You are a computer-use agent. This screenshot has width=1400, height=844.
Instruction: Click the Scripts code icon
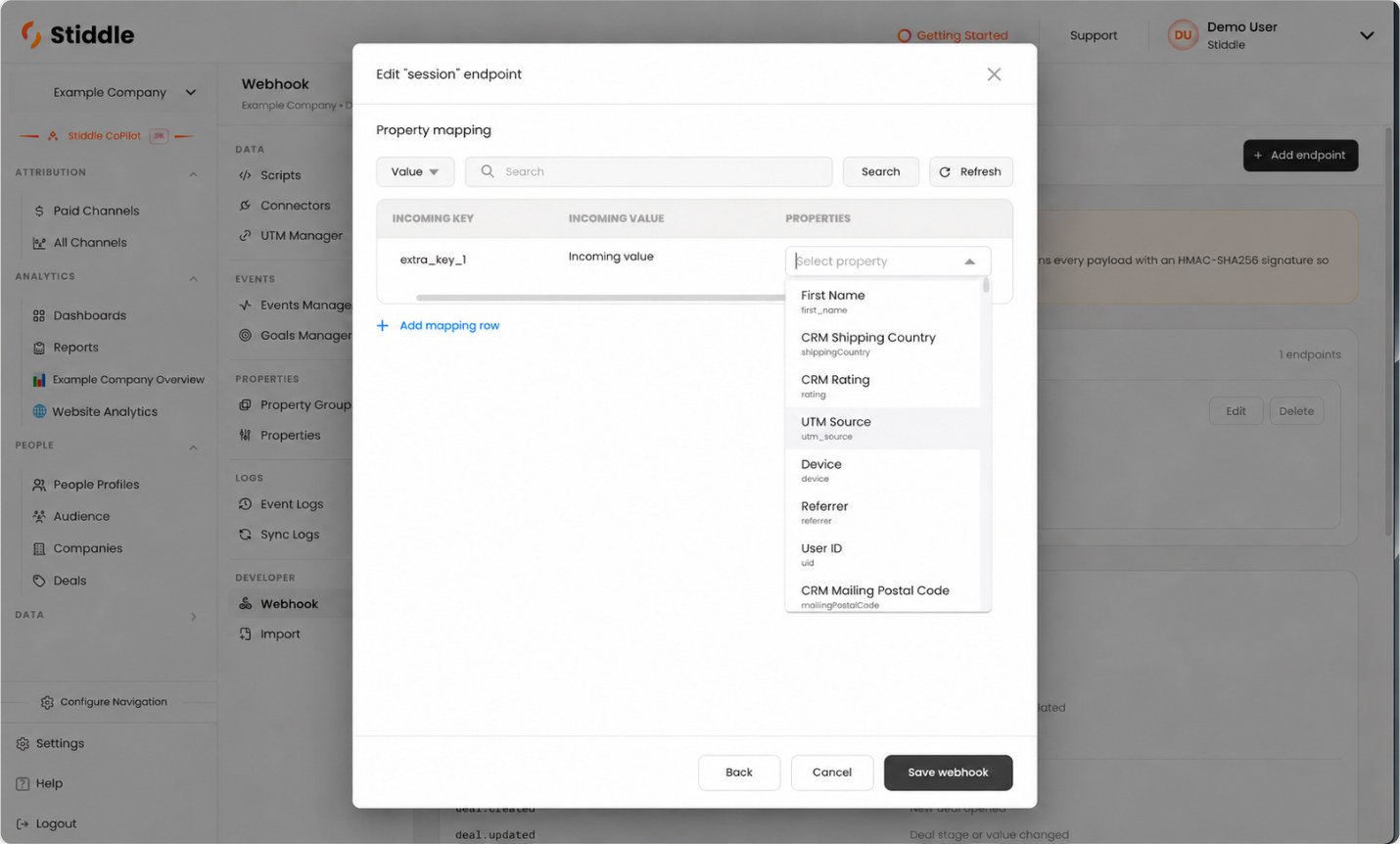click(245, 175)
